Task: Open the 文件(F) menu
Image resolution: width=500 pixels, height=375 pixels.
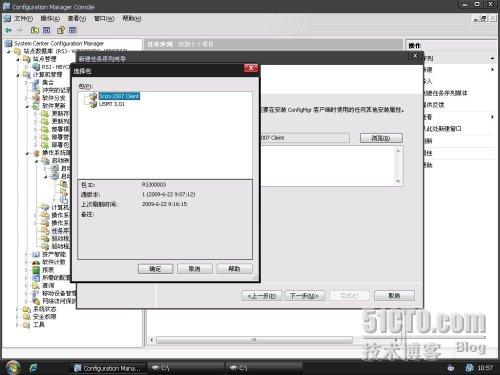Action: 24,18
